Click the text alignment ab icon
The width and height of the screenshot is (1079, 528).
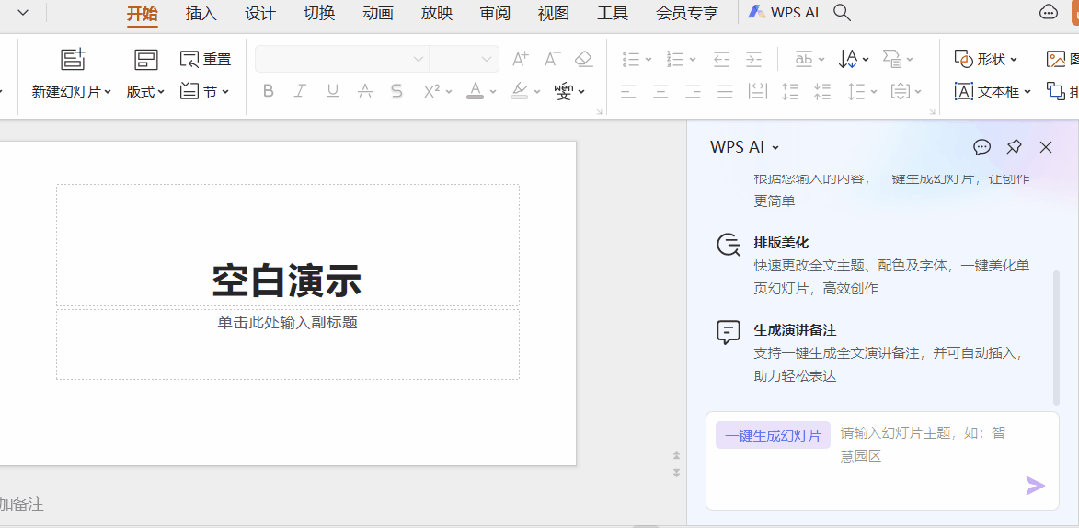(x=804, y=59)
